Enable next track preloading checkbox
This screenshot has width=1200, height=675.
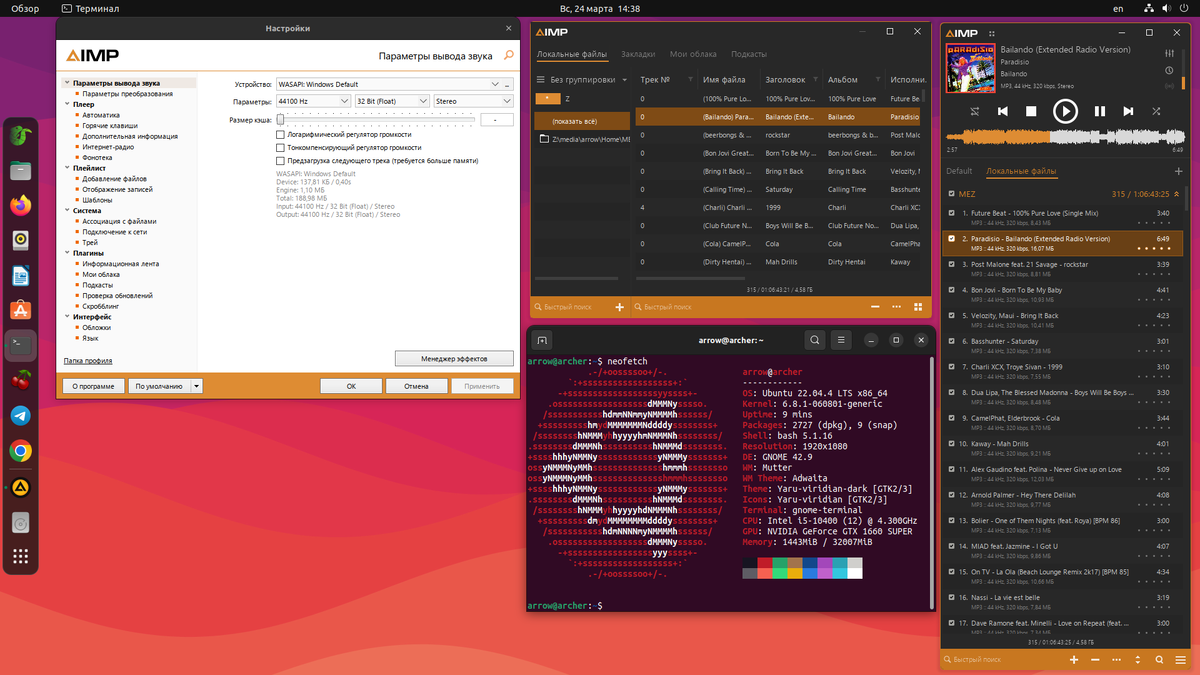coord(280,160)
